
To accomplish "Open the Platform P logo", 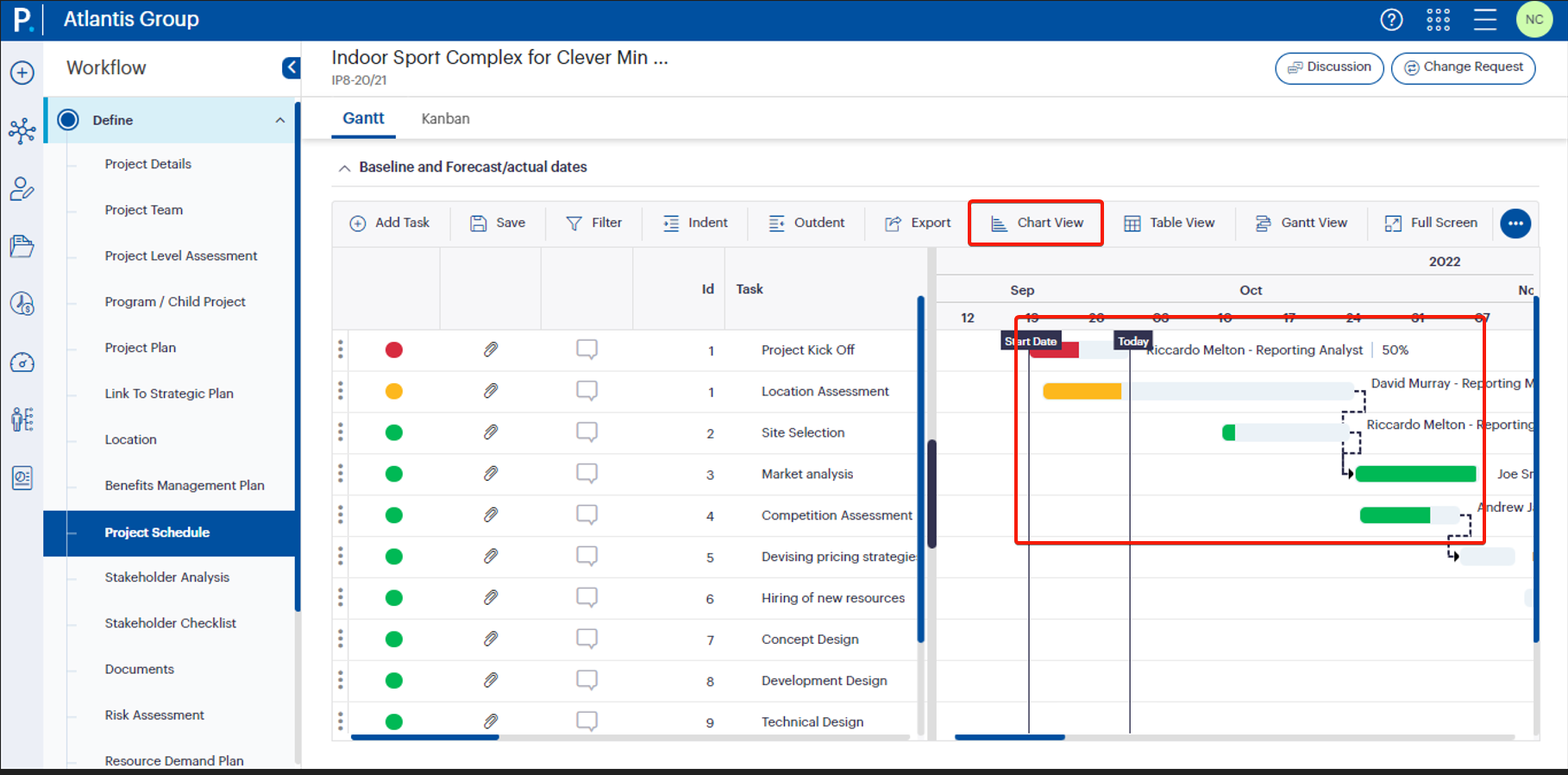I will pyautogui.click(x=22, y=19).
